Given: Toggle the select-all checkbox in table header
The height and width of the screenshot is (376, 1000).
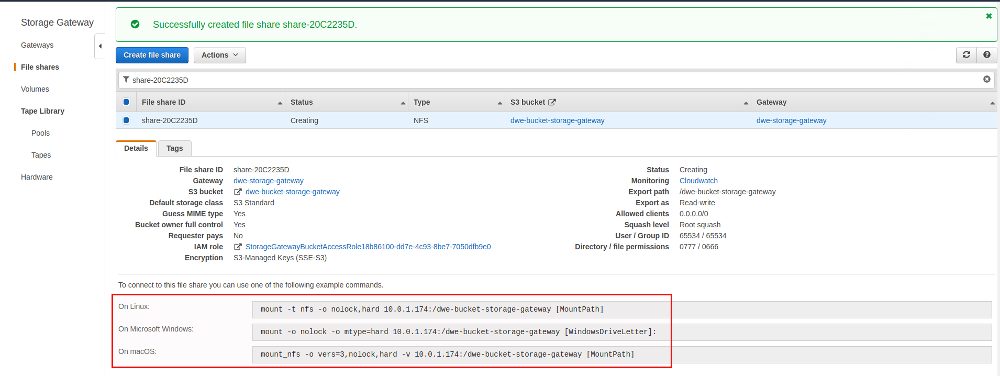Looking at the screenshot, I should coord(126,102).
